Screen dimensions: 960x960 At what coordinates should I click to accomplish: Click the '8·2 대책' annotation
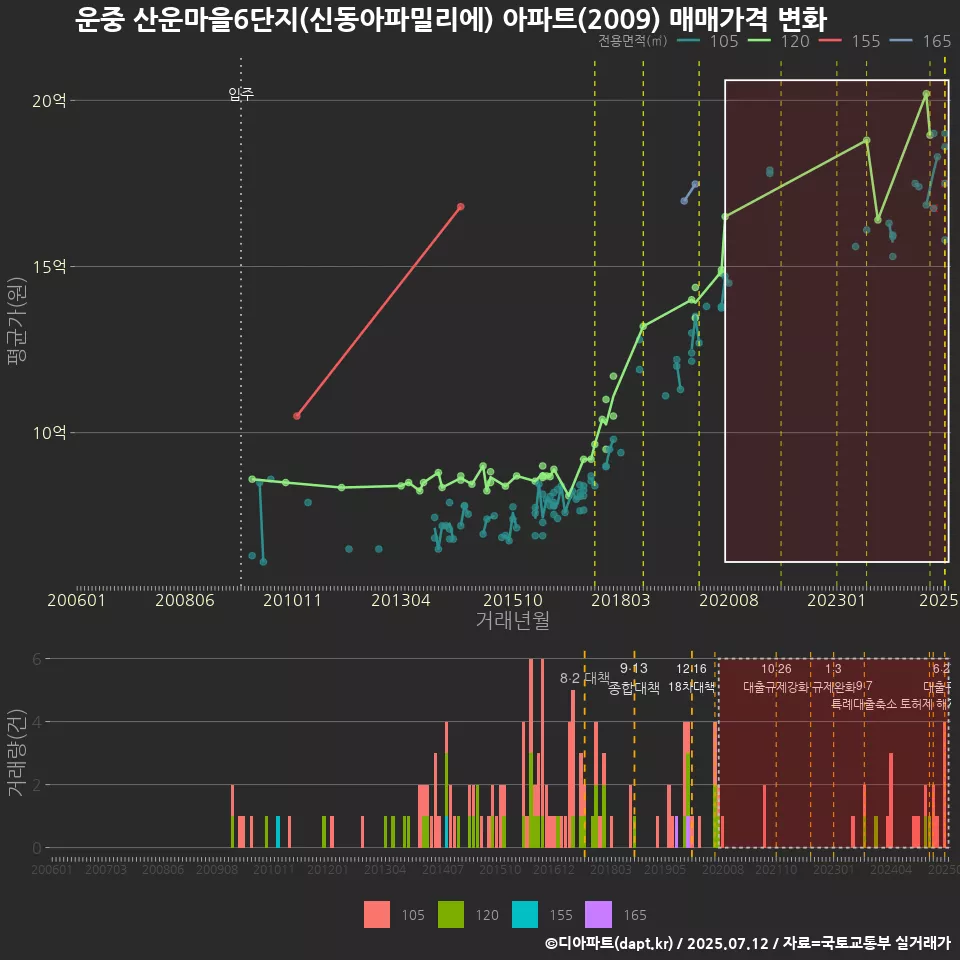coord(585,678)
